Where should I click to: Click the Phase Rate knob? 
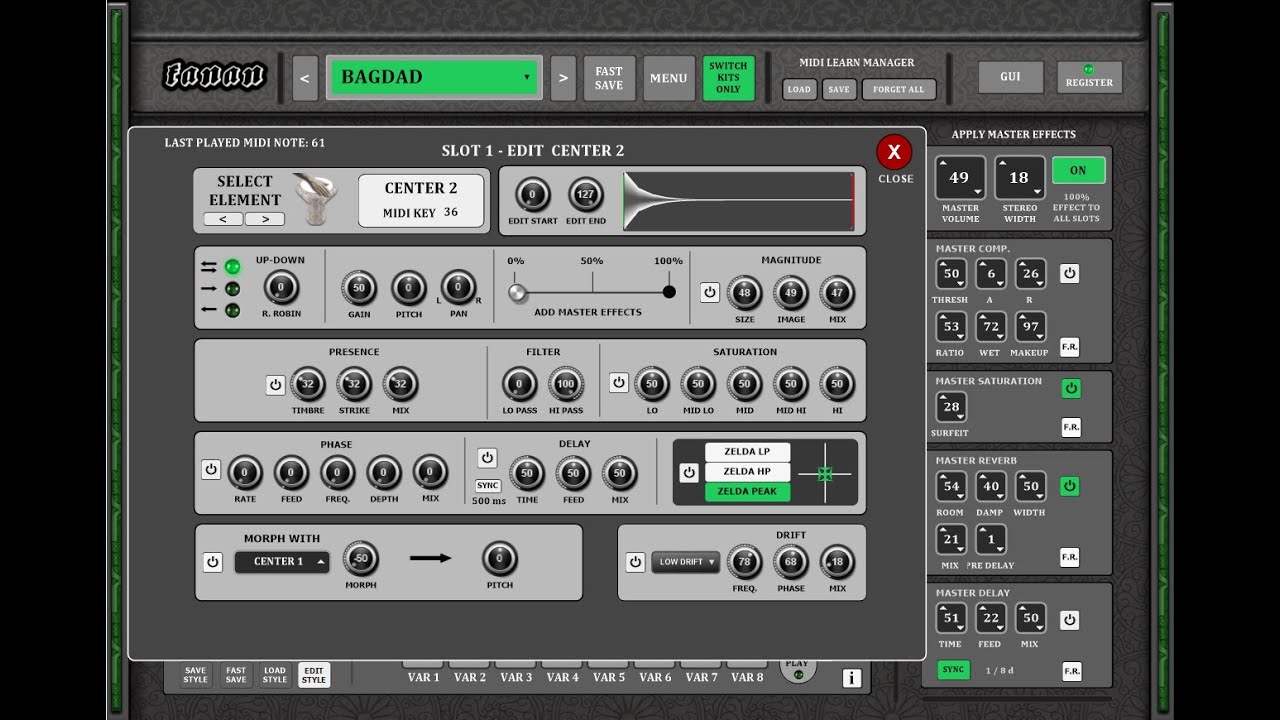[x=244, y=473]
